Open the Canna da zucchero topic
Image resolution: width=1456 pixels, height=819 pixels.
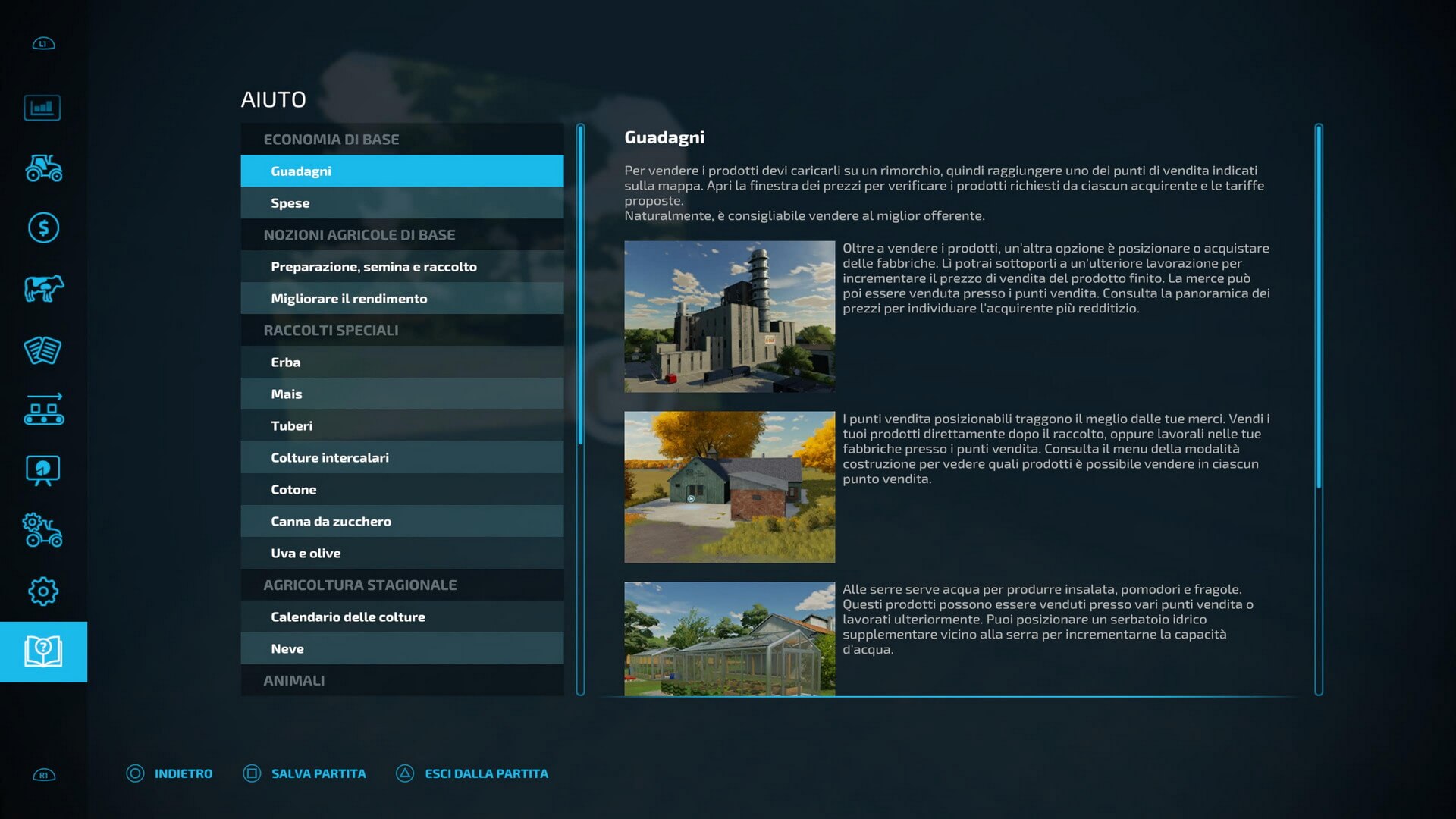pyautogui.click(x=402, y=521)
